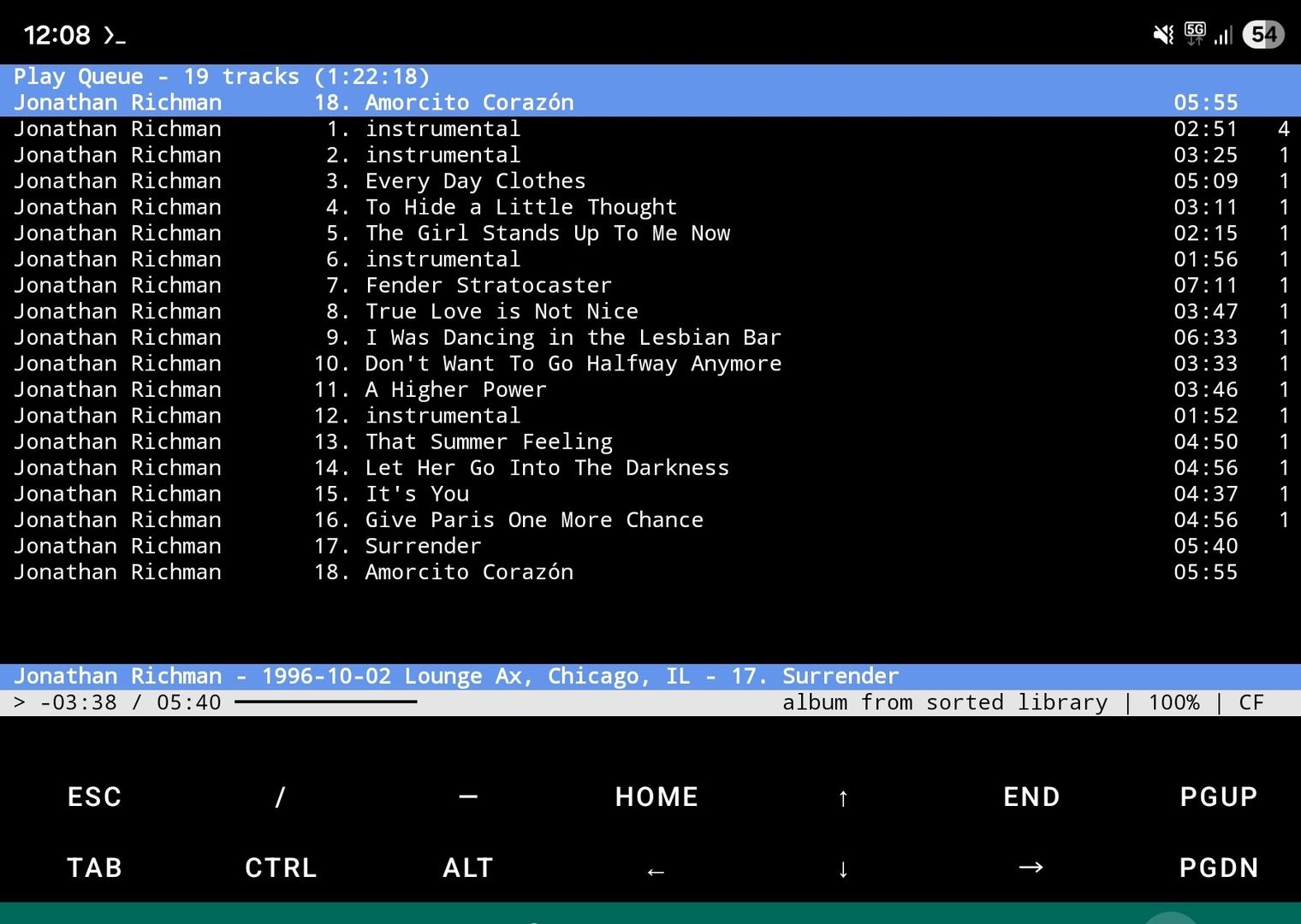
Task: Tap the down arrow key
Action: (x=843, y=869)
